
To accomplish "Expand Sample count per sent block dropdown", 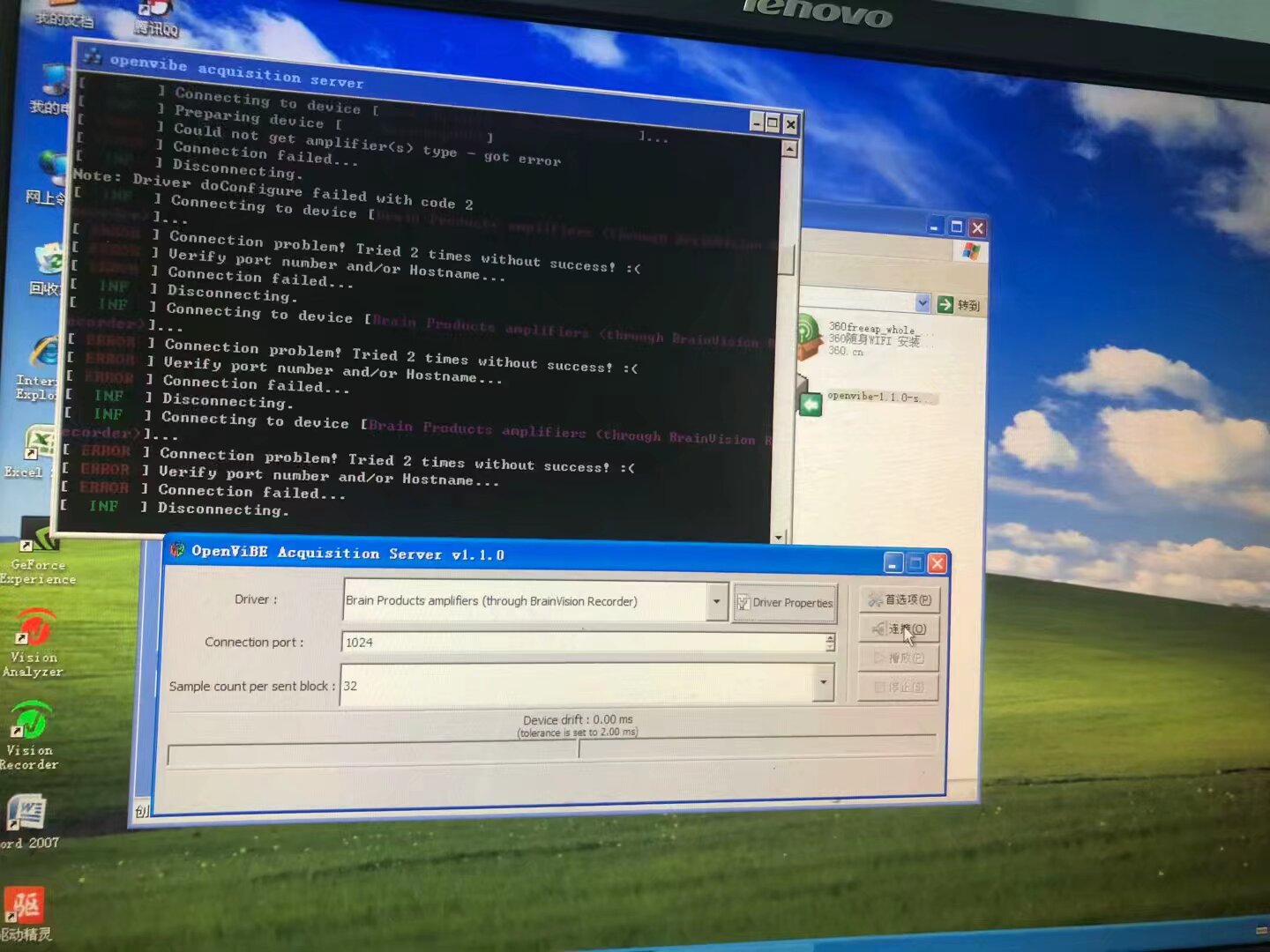I will pos(823,682).
